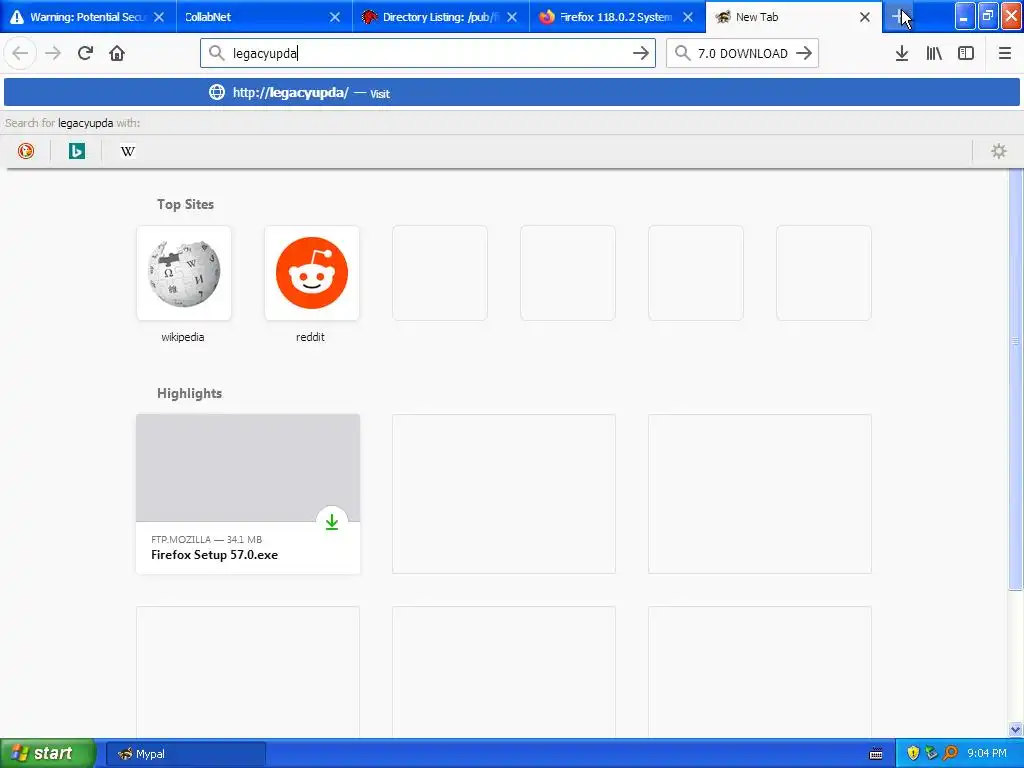The height and width of the screenshot is (768, 1024).
Task: Go forward with the forward arrow button
Action: click(x=53, y=53)
